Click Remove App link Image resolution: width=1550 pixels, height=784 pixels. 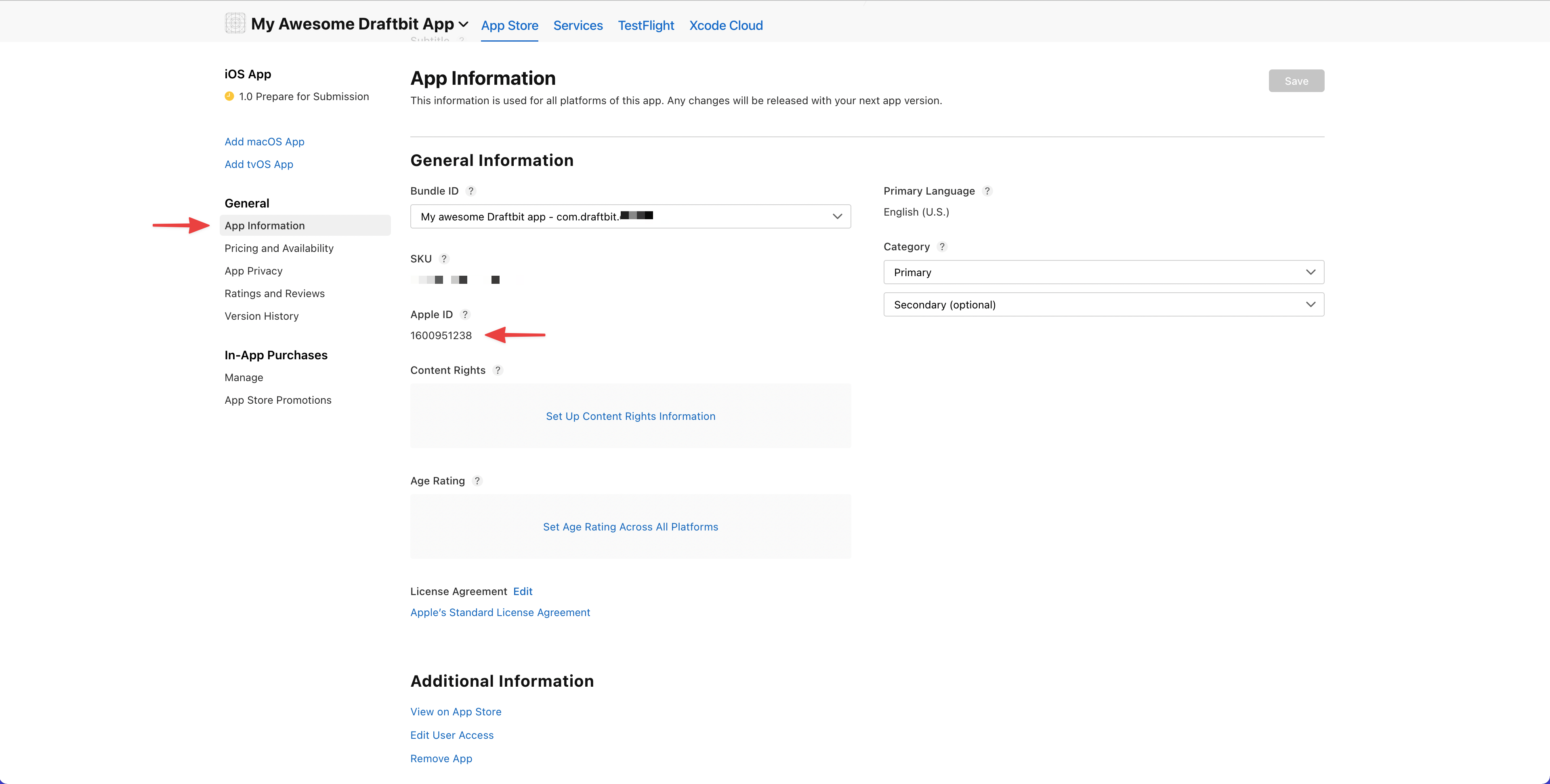point(441,758)
